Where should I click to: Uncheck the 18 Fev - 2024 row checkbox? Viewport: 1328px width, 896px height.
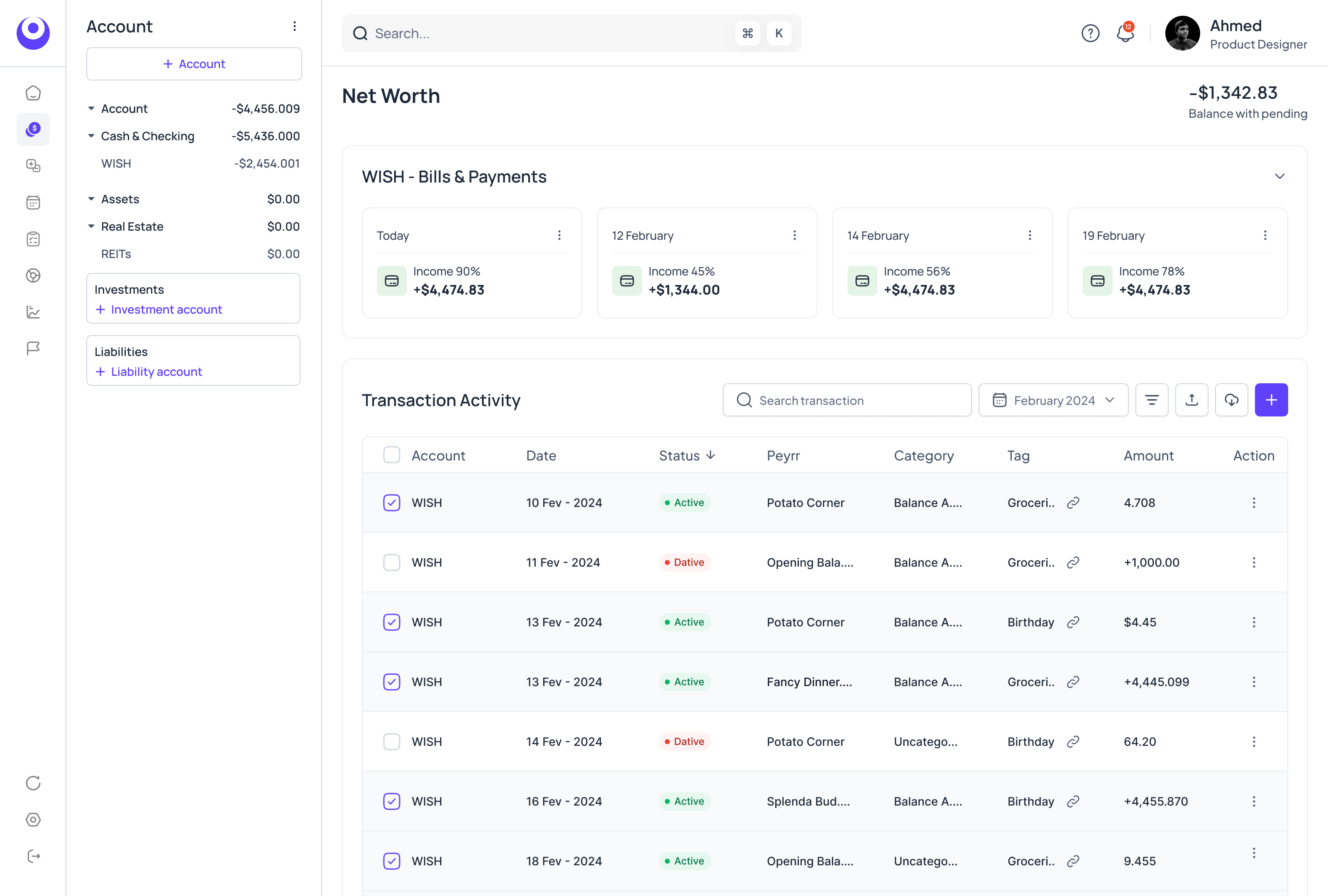pyautogui.click(x=391, y=861)
